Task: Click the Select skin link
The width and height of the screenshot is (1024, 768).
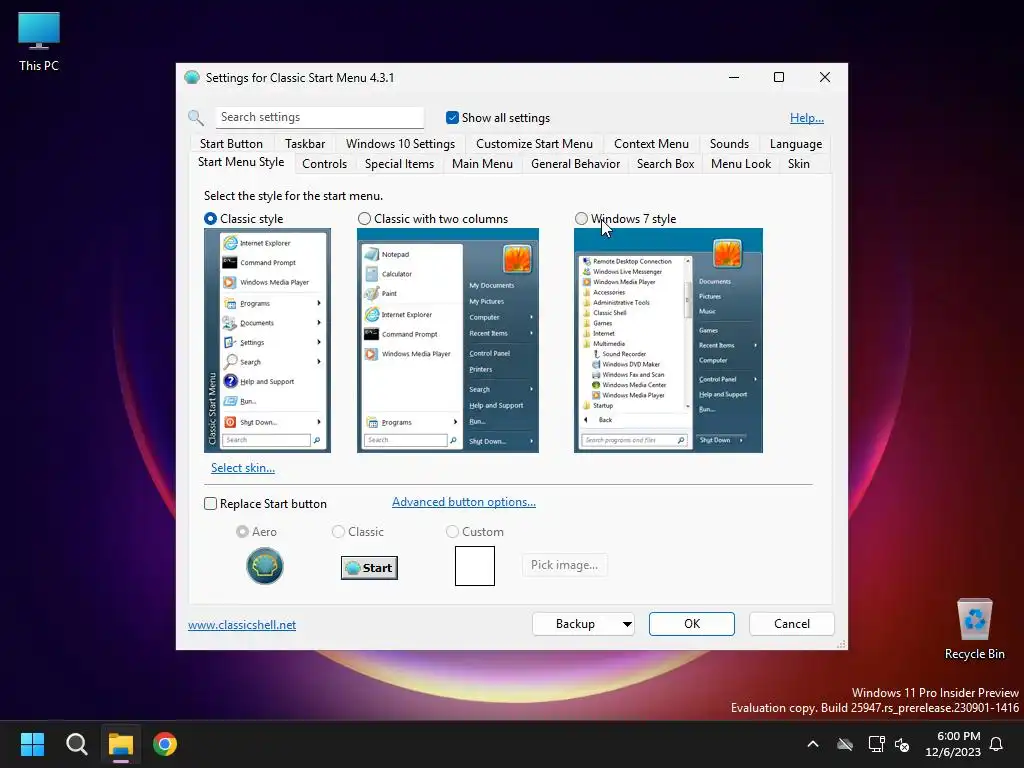Action: tap(243, 468)
